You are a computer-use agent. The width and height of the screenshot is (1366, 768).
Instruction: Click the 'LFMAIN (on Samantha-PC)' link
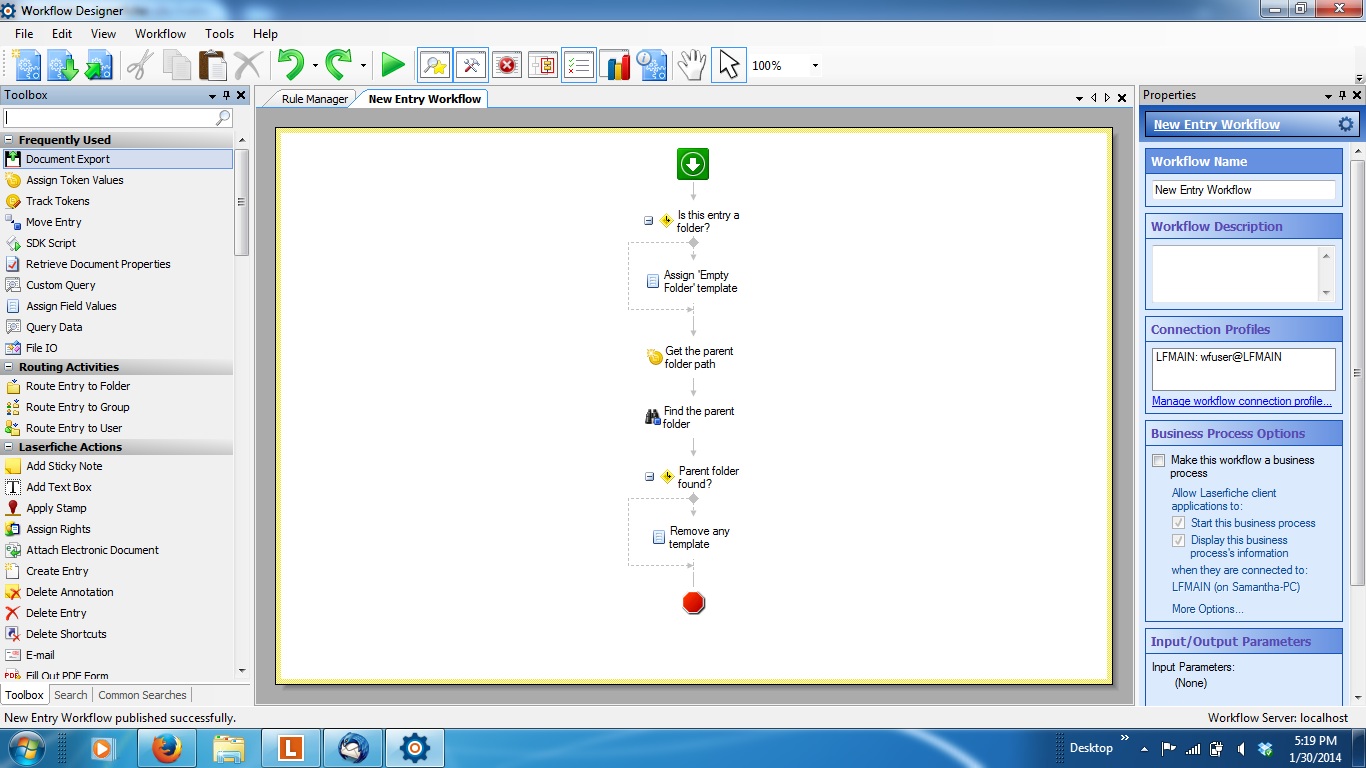tap(1236, 587)
